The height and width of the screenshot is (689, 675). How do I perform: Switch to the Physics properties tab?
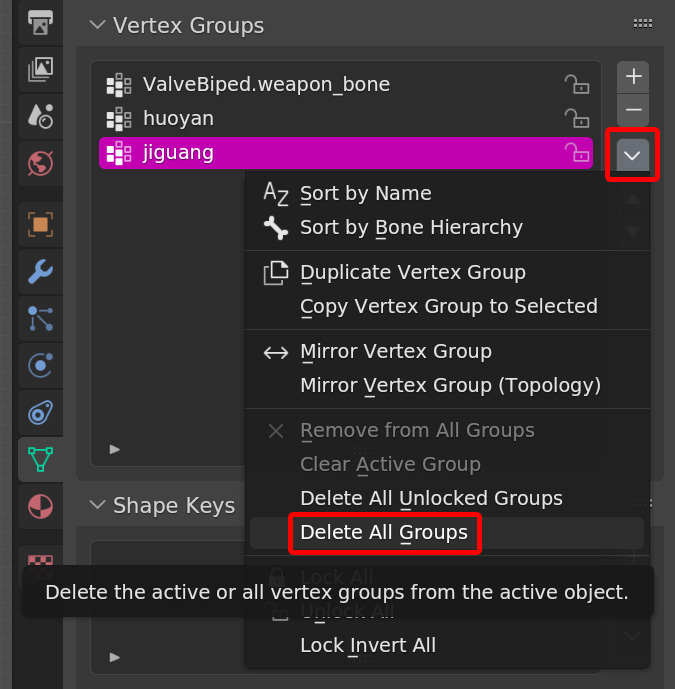40,365
